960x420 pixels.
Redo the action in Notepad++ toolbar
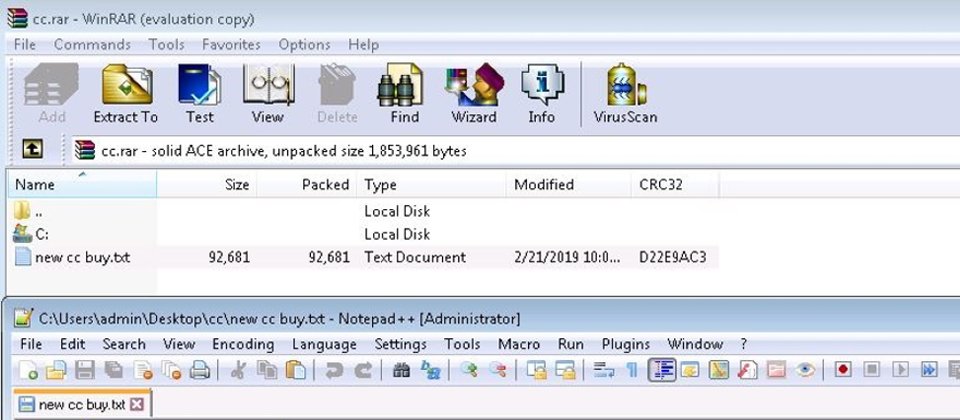pyautogui.click(x=363, y=370)
